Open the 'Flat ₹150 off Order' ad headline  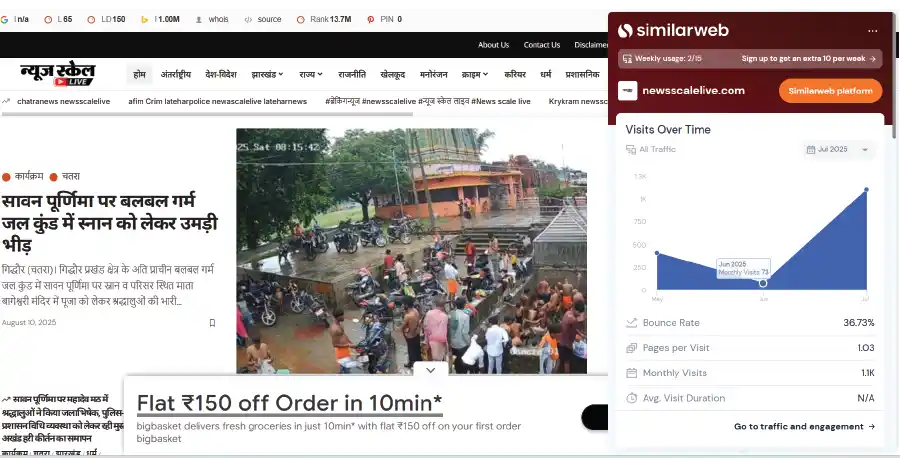(x=289, y=403)
